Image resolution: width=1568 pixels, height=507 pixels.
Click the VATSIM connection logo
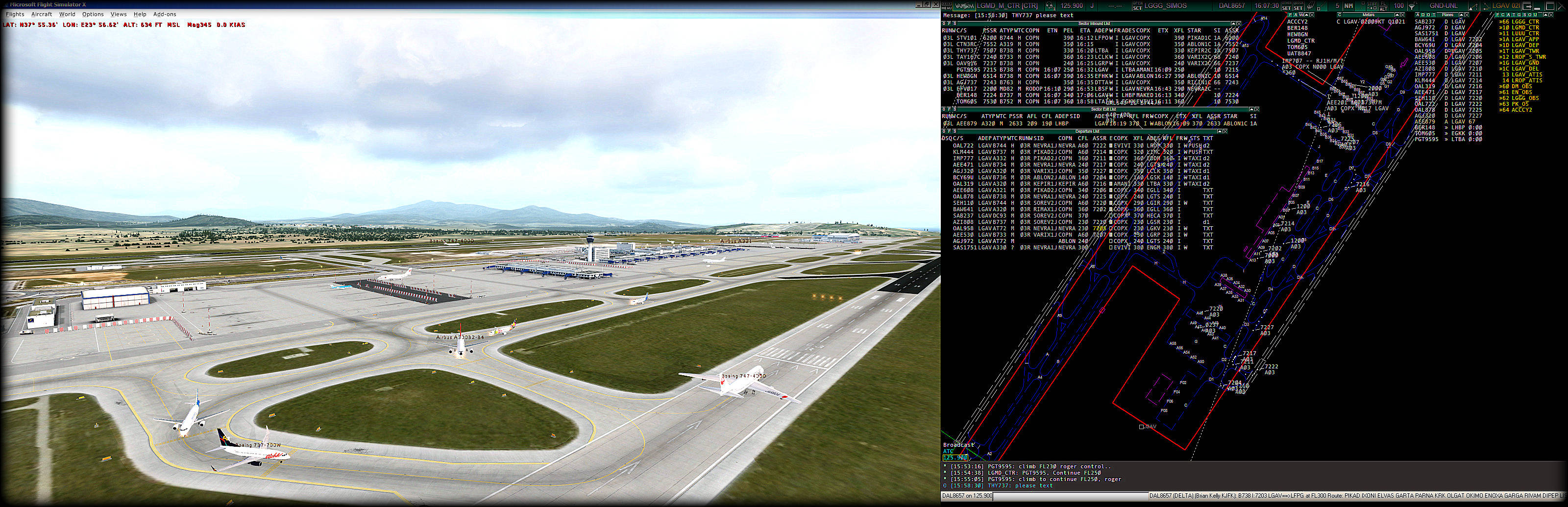coord(965,5)
